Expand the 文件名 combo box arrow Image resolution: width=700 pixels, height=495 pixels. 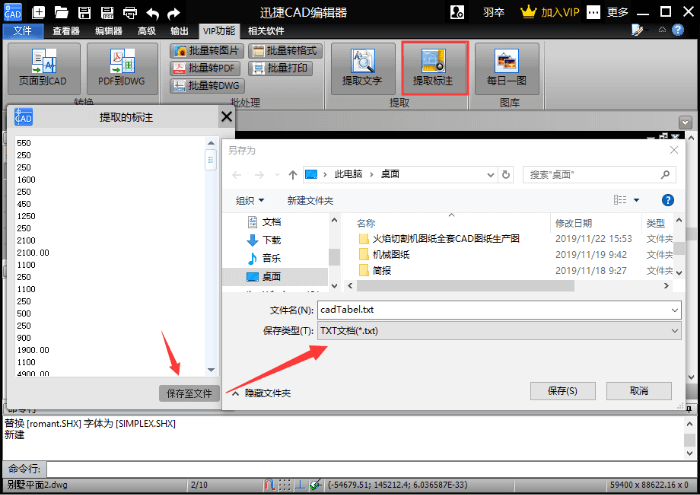pos(675,310)
